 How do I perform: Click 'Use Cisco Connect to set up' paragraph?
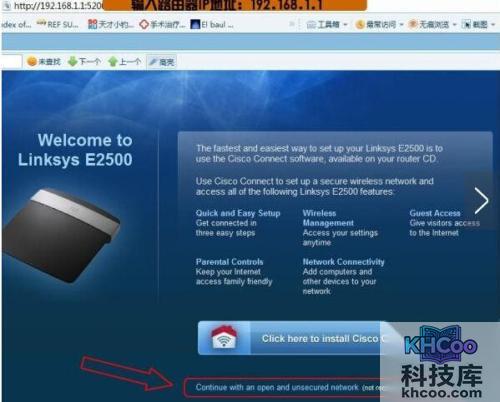315,186
